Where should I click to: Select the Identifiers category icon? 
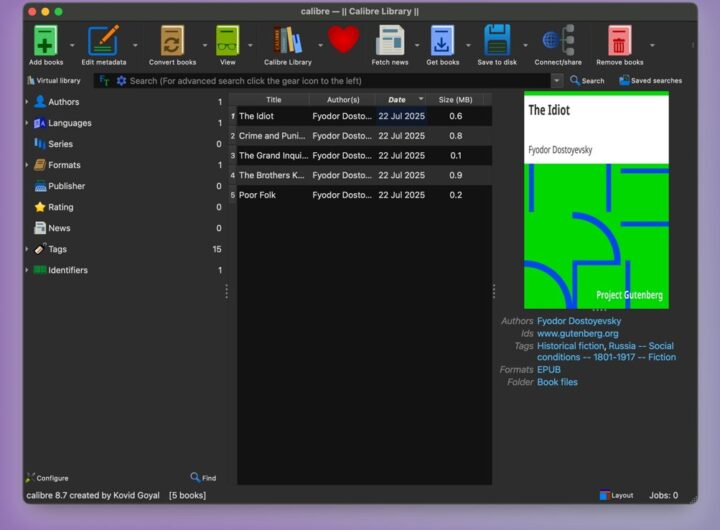coord(40,270)
